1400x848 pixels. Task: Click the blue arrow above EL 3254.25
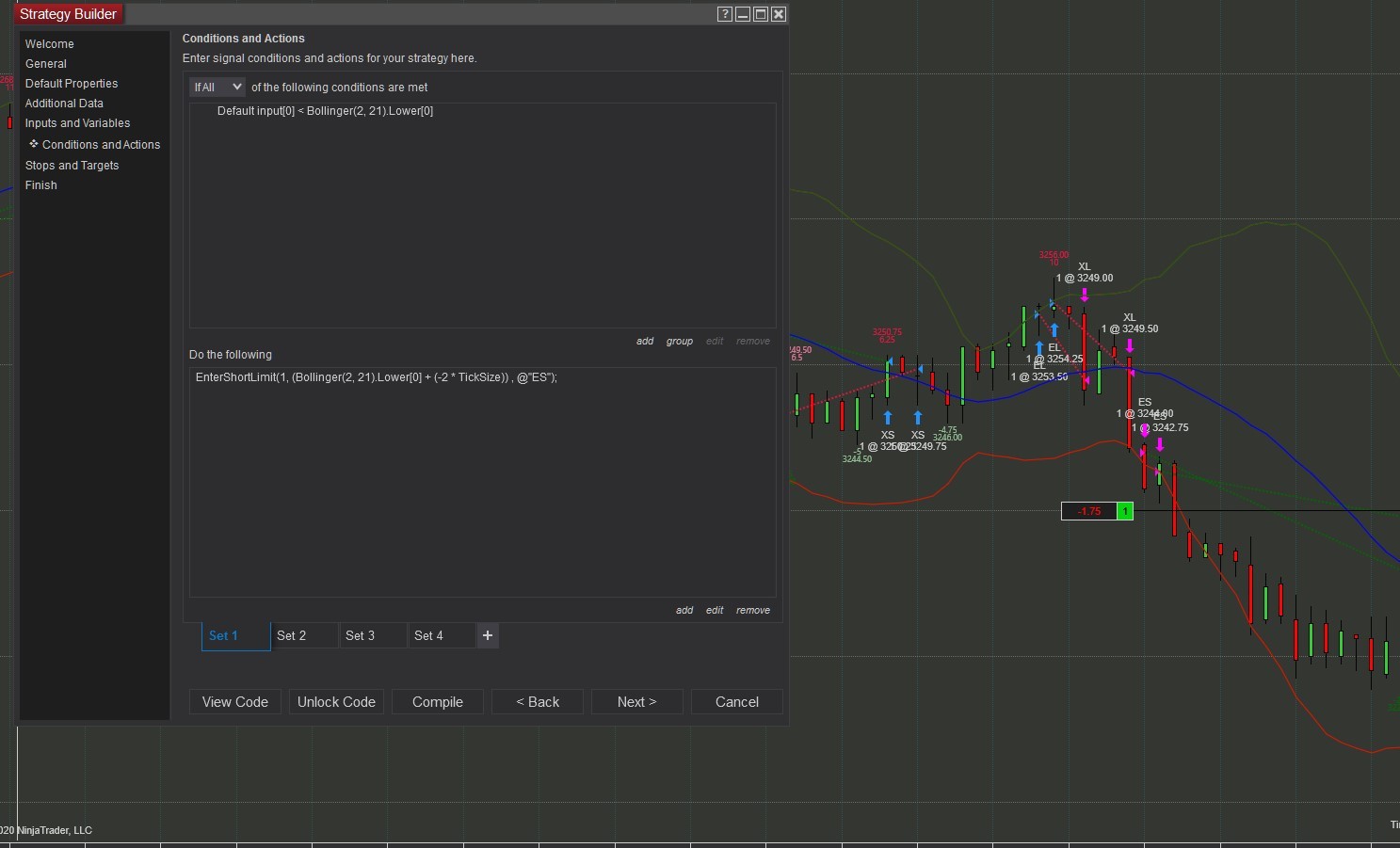(1054, 330)
